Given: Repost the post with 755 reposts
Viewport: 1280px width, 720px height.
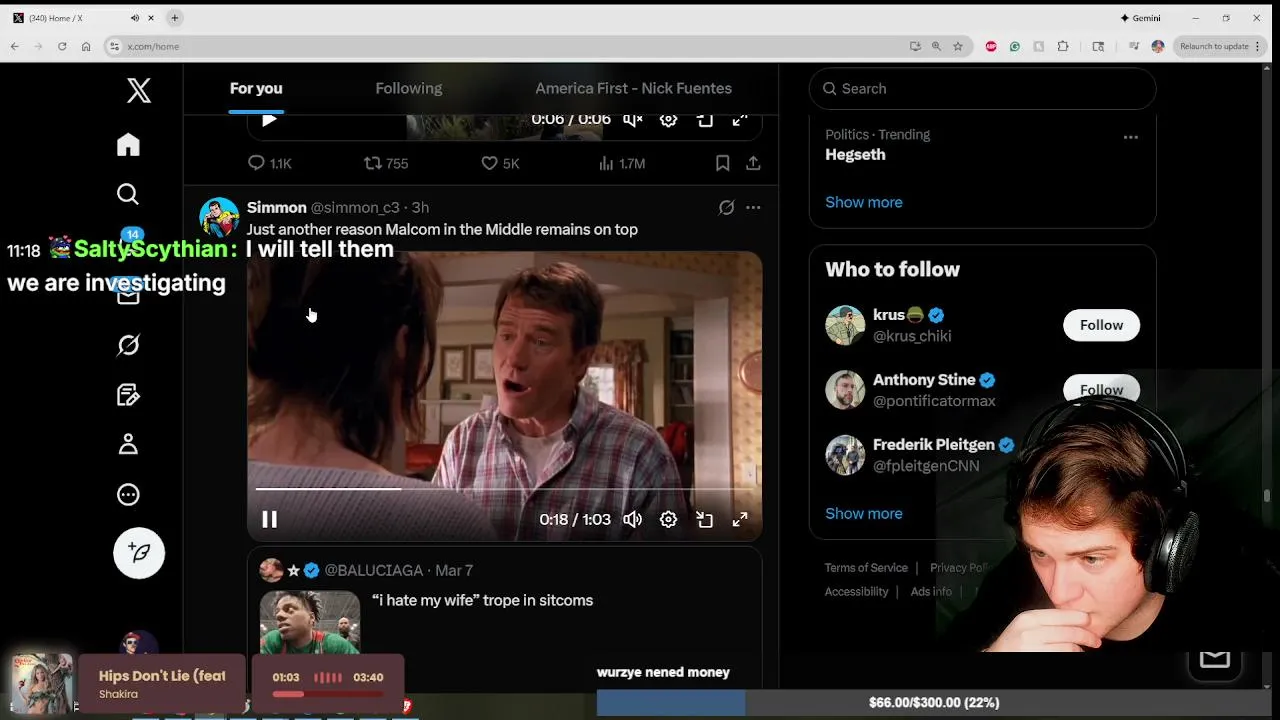Looking at the screenshot, I should [x=385, y=163].
